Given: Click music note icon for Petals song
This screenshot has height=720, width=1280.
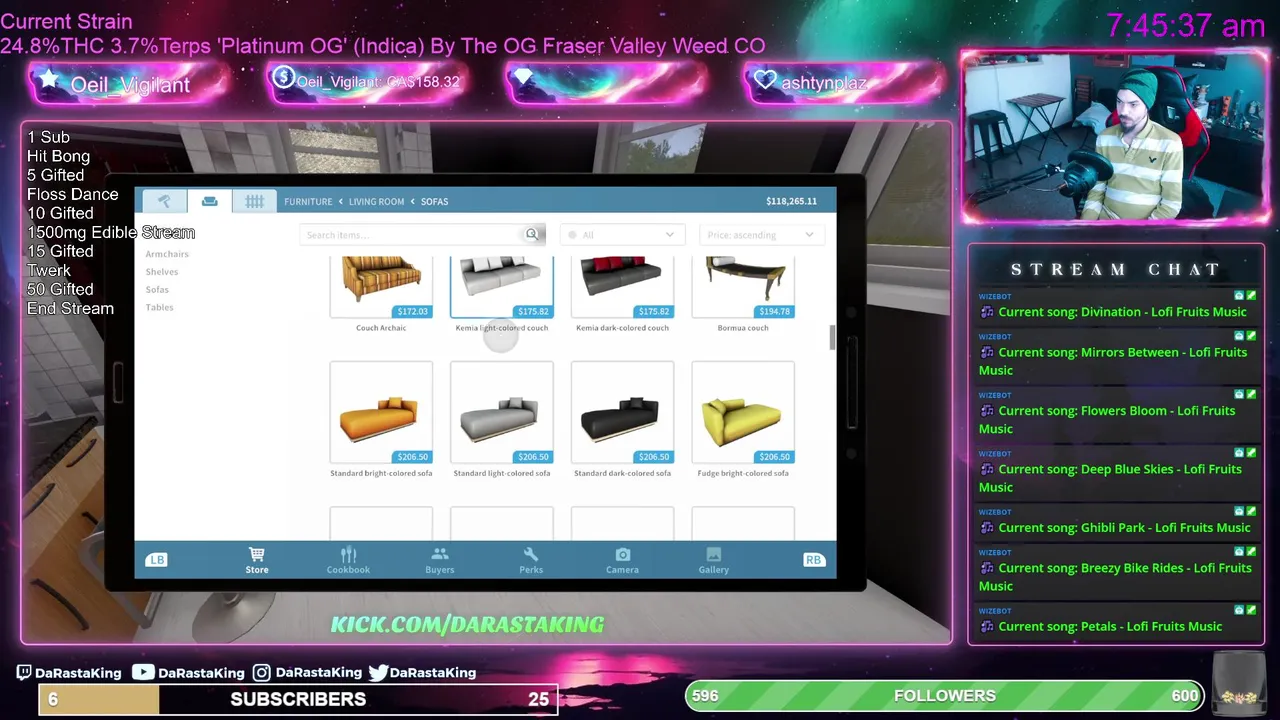Looking at the screenshot, I should 987,627.
